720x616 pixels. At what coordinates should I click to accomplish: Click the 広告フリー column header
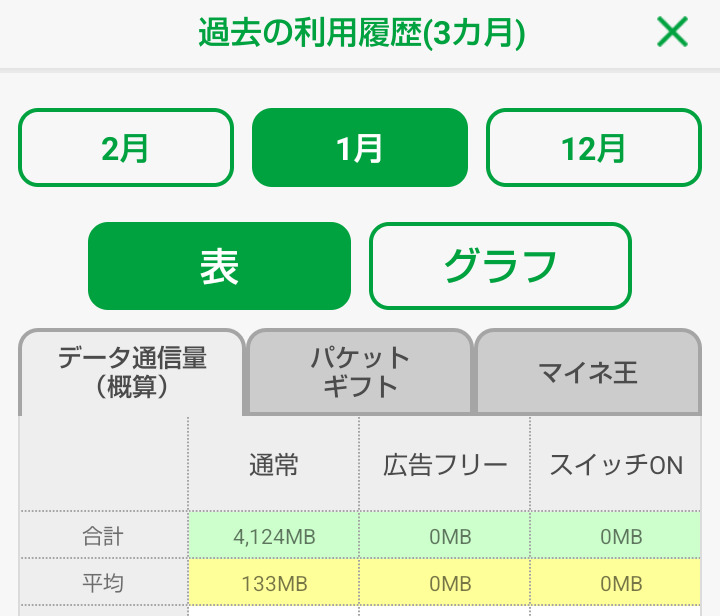click(445, 465)
